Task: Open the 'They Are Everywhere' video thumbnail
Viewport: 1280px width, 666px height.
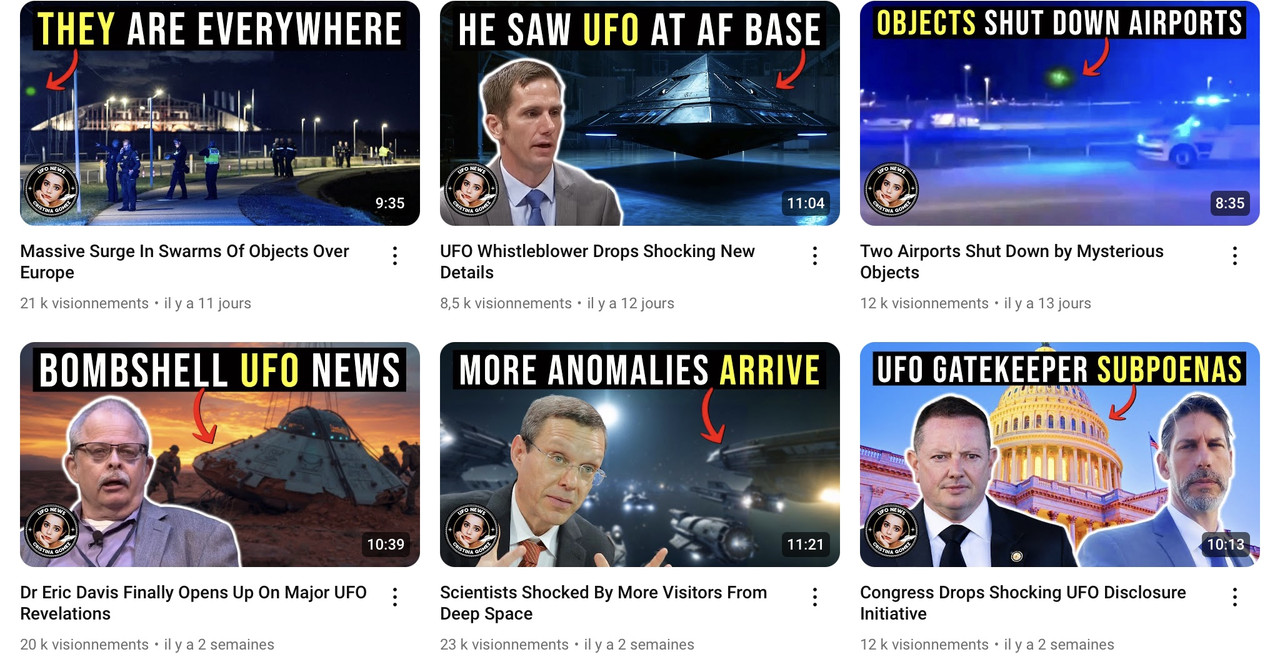Action: coord(220,113)
